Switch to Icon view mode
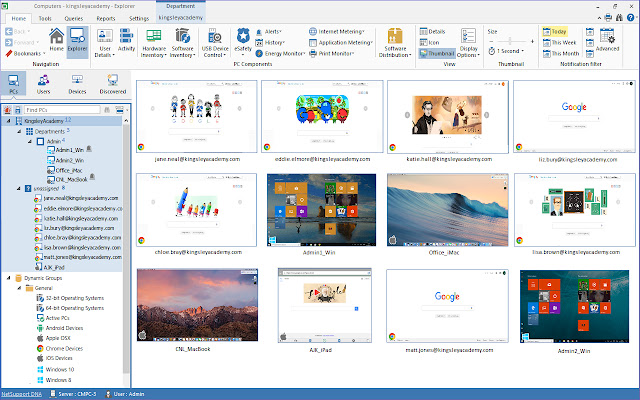Viewport: 640px width, 400px height. [x=429, y=42]
